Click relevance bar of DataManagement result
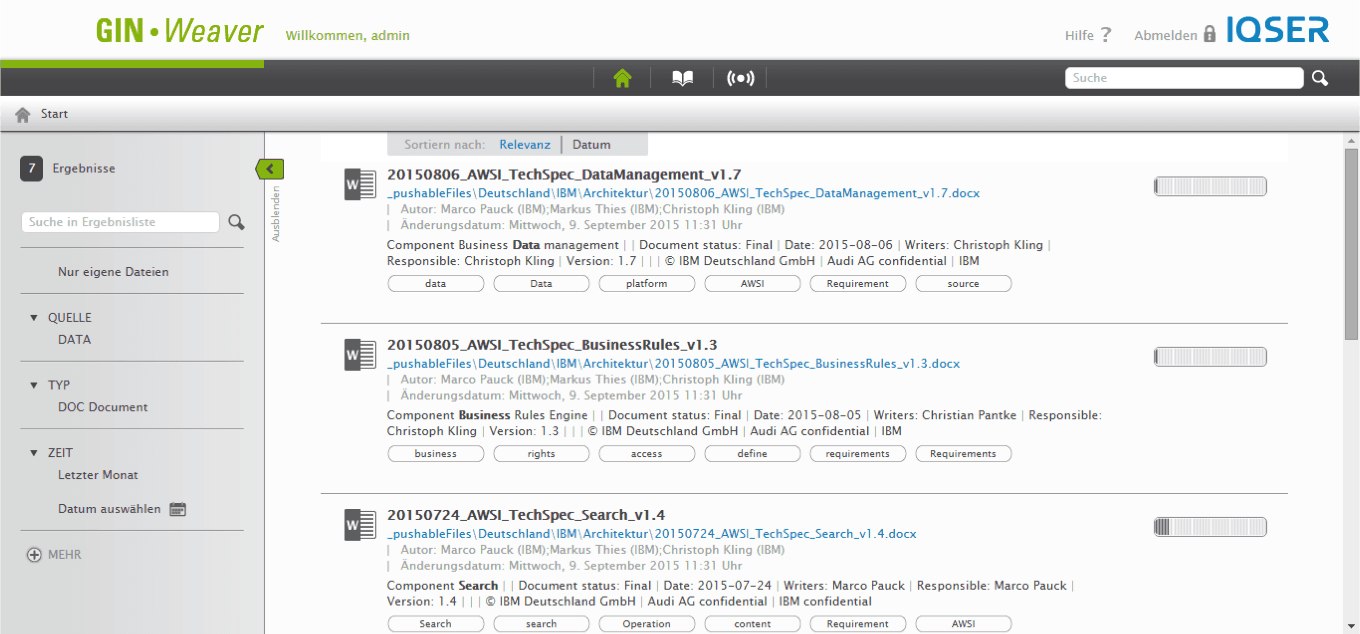 [1210, 186]
